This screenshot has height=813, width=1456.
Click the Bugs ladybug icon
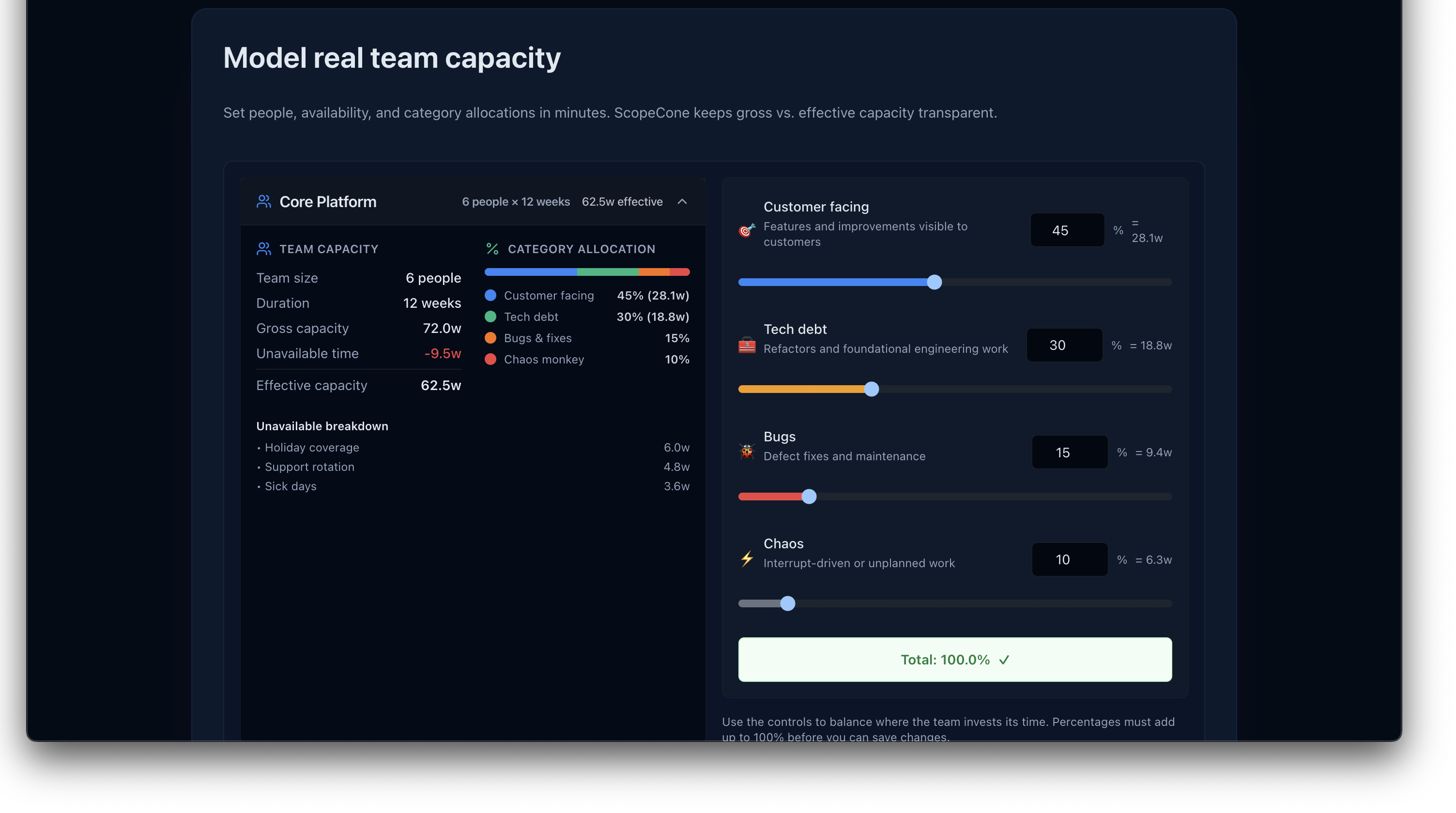tap(747, 452)
